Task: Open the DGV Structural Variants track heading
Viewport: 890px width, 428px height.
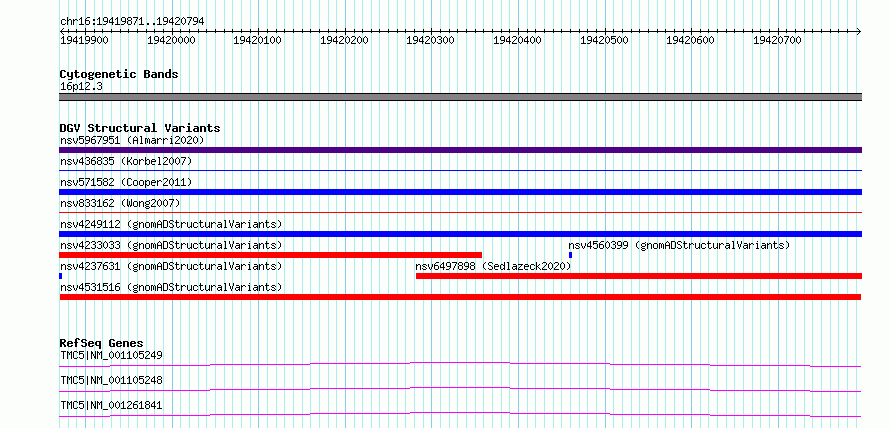Action: tap(140, 128)
